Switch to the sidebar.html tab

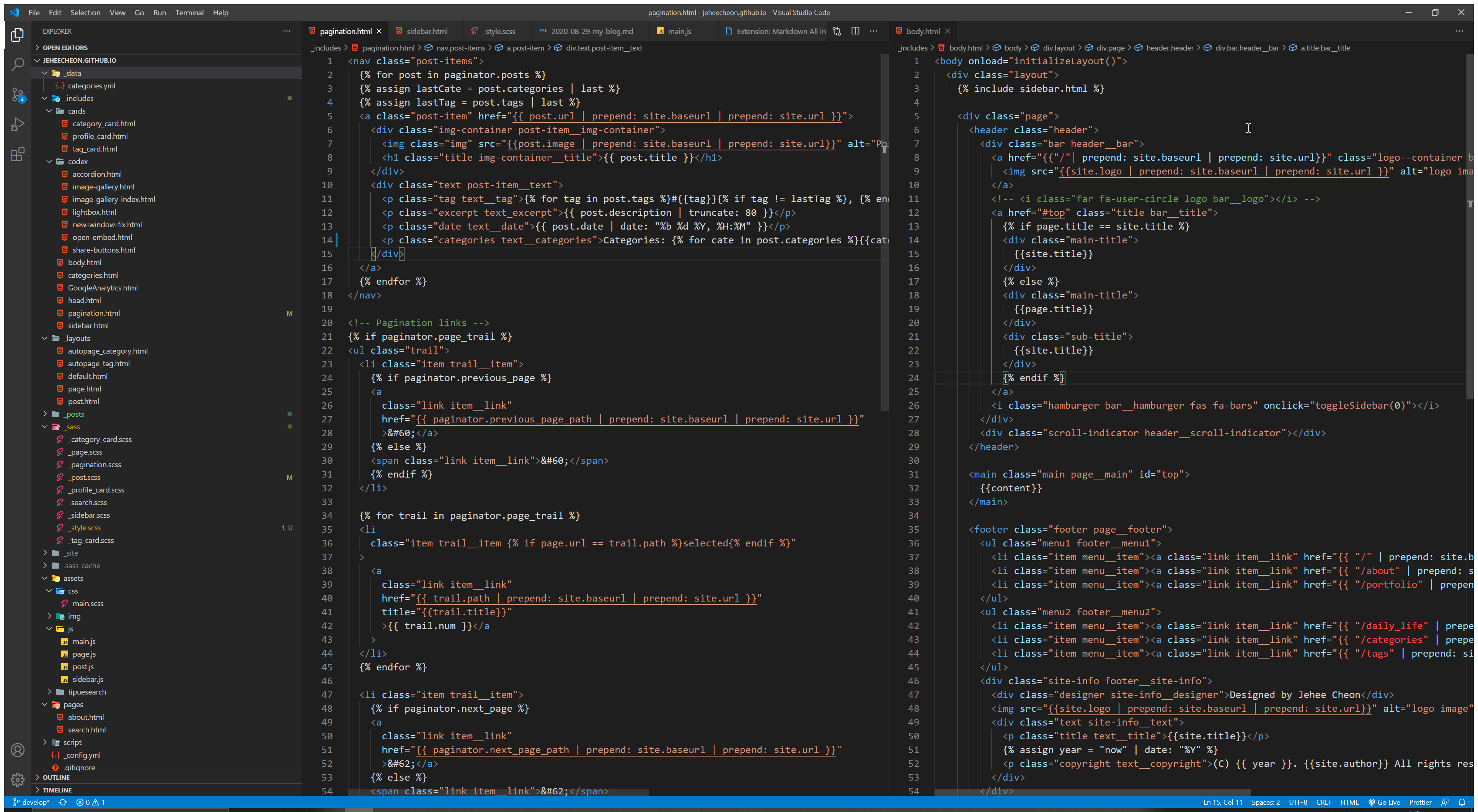pyautogui.click(x=427, y=31)
